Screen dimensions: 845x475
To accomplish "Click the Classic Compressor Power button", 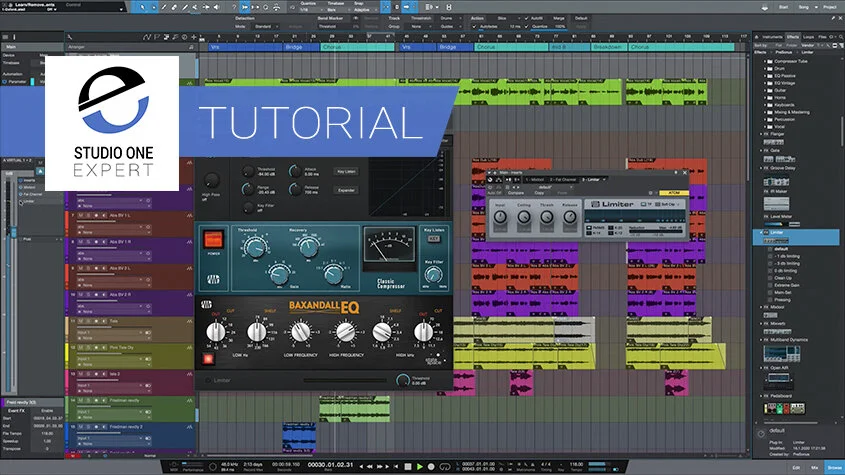I will (x=213, y=239).
